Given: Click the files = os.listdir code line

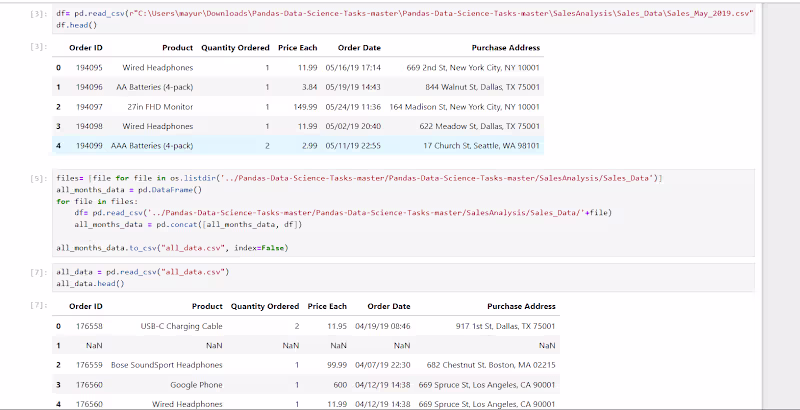Looking at the screenshot, I should coord(359,178).
